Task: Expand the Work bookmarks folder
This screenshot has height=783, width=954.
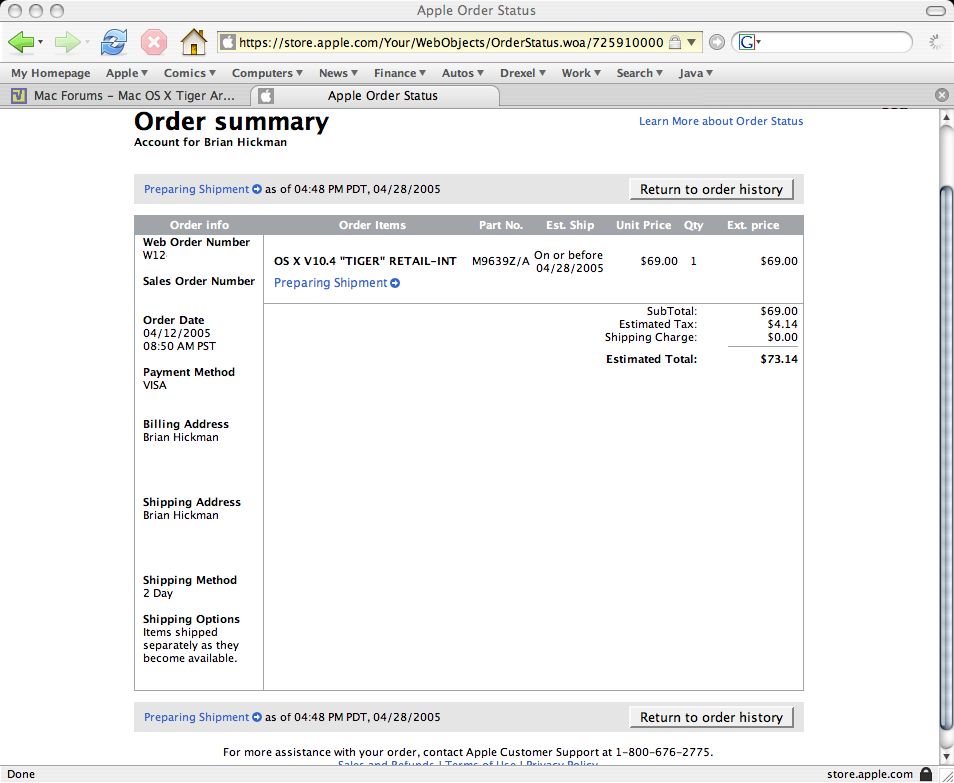Action: pyautogui.click(x=581, y=73)
